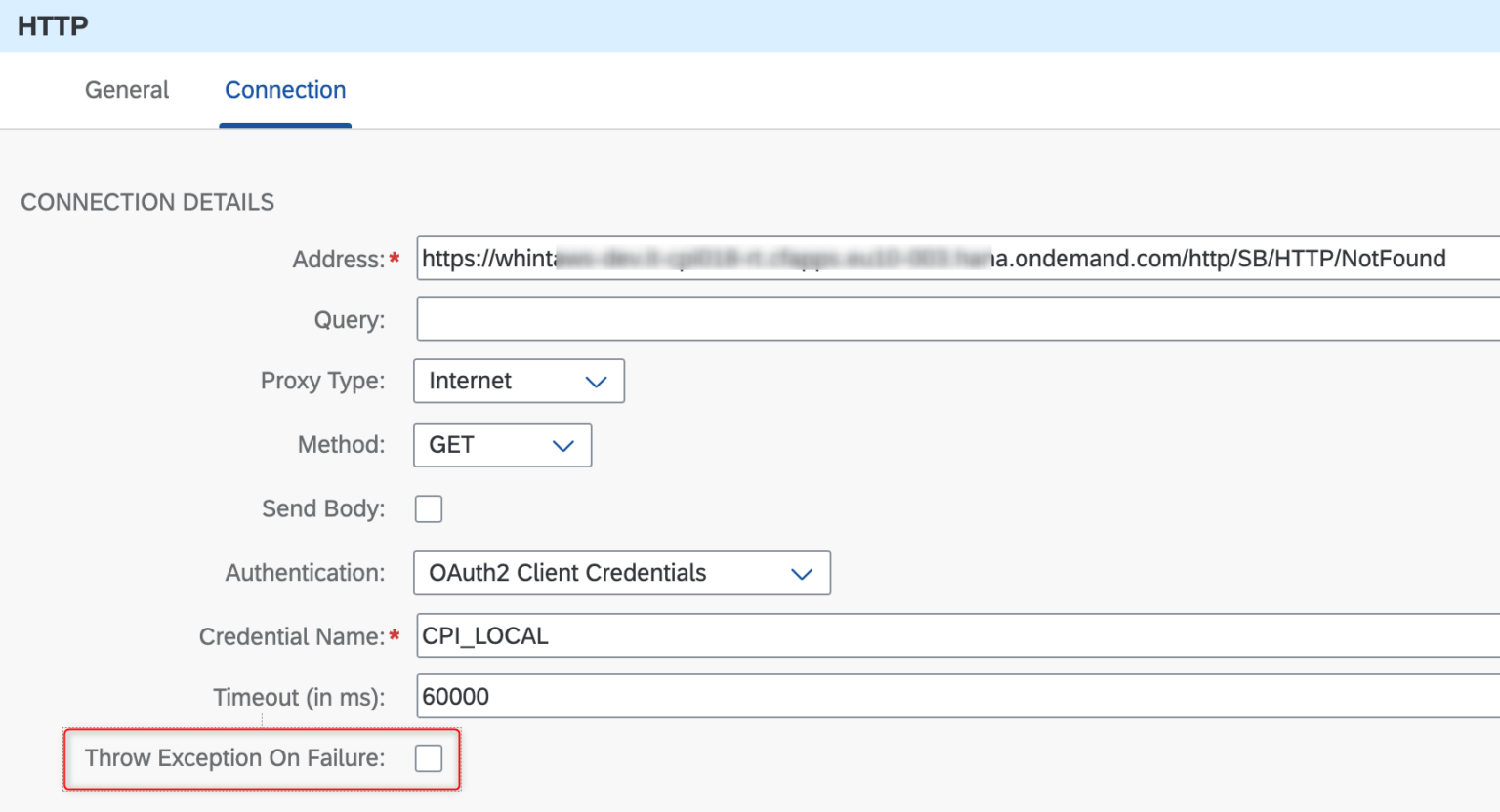Click the Proxy Type label
Image resolution: width=1500 pixels, height=812 pixels.
point(322,381)
